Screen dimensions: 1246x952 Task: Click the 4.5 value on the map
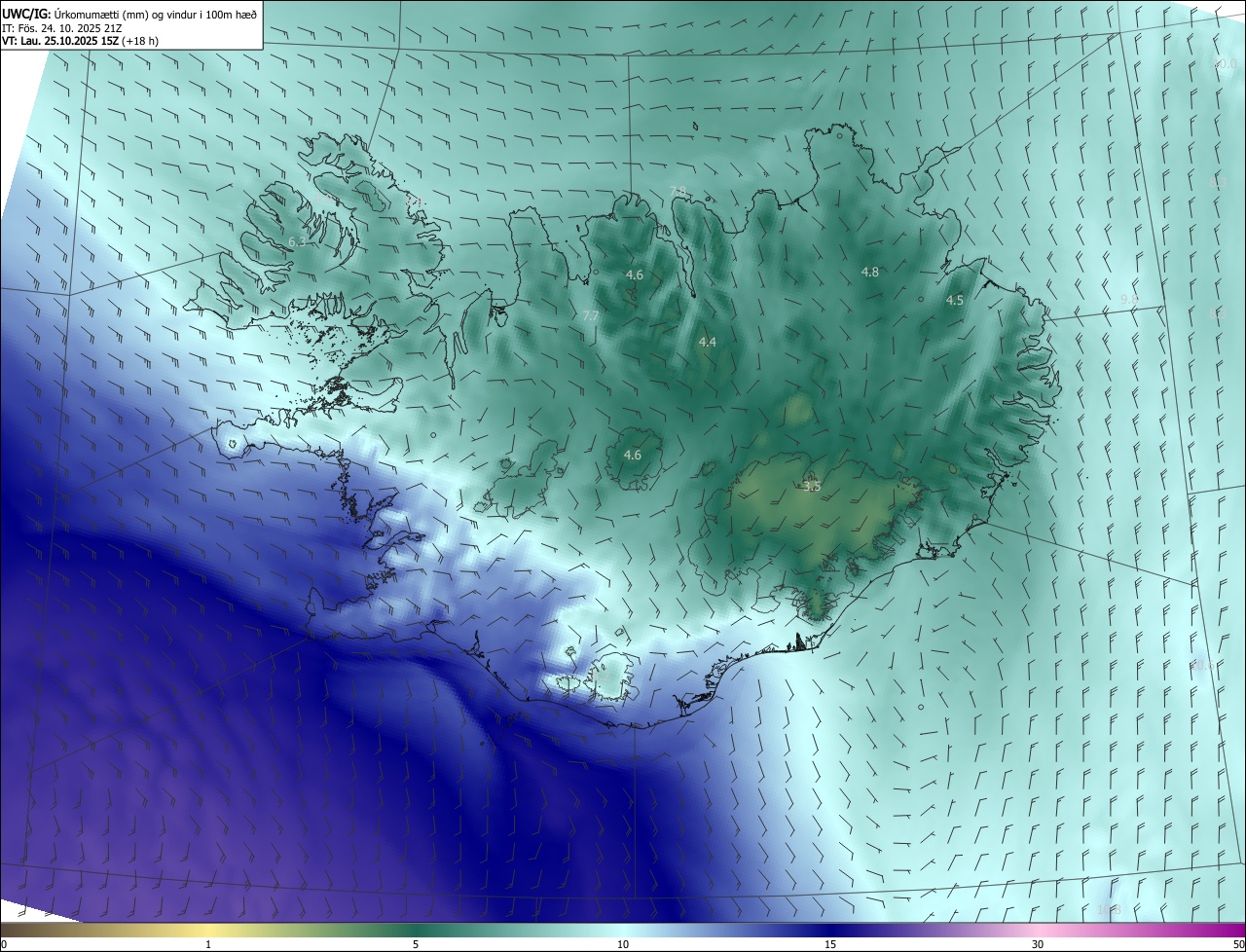click(x=955, y=300)
